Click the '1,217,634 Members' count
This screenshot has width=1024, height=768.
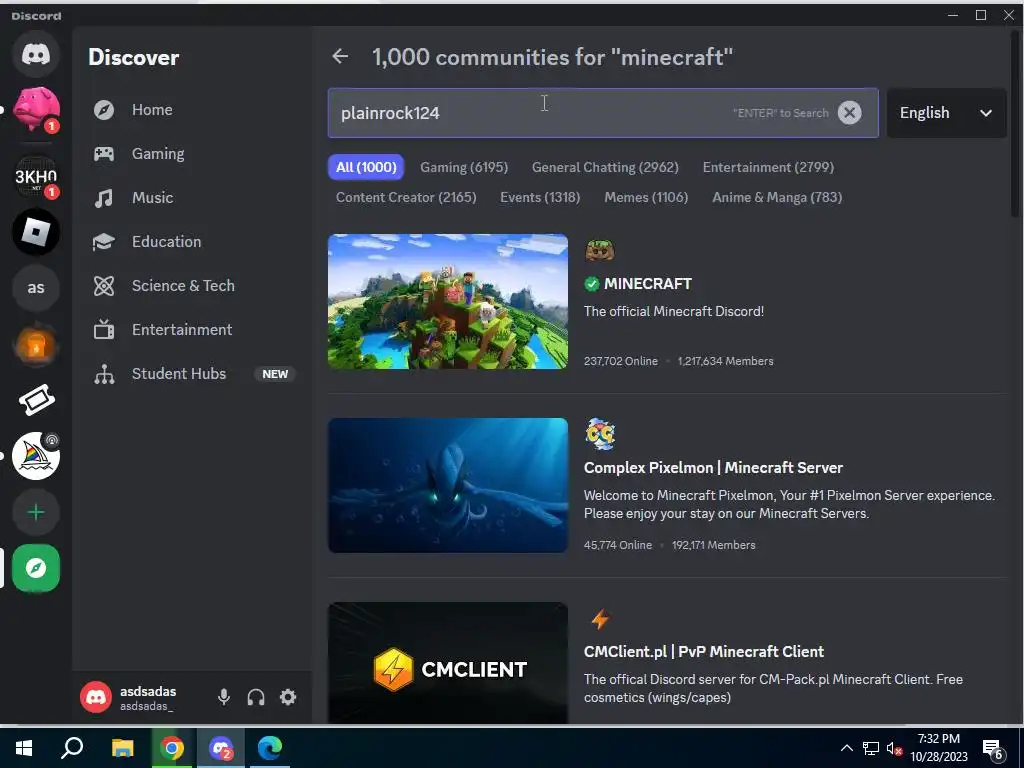pos(725,361)
